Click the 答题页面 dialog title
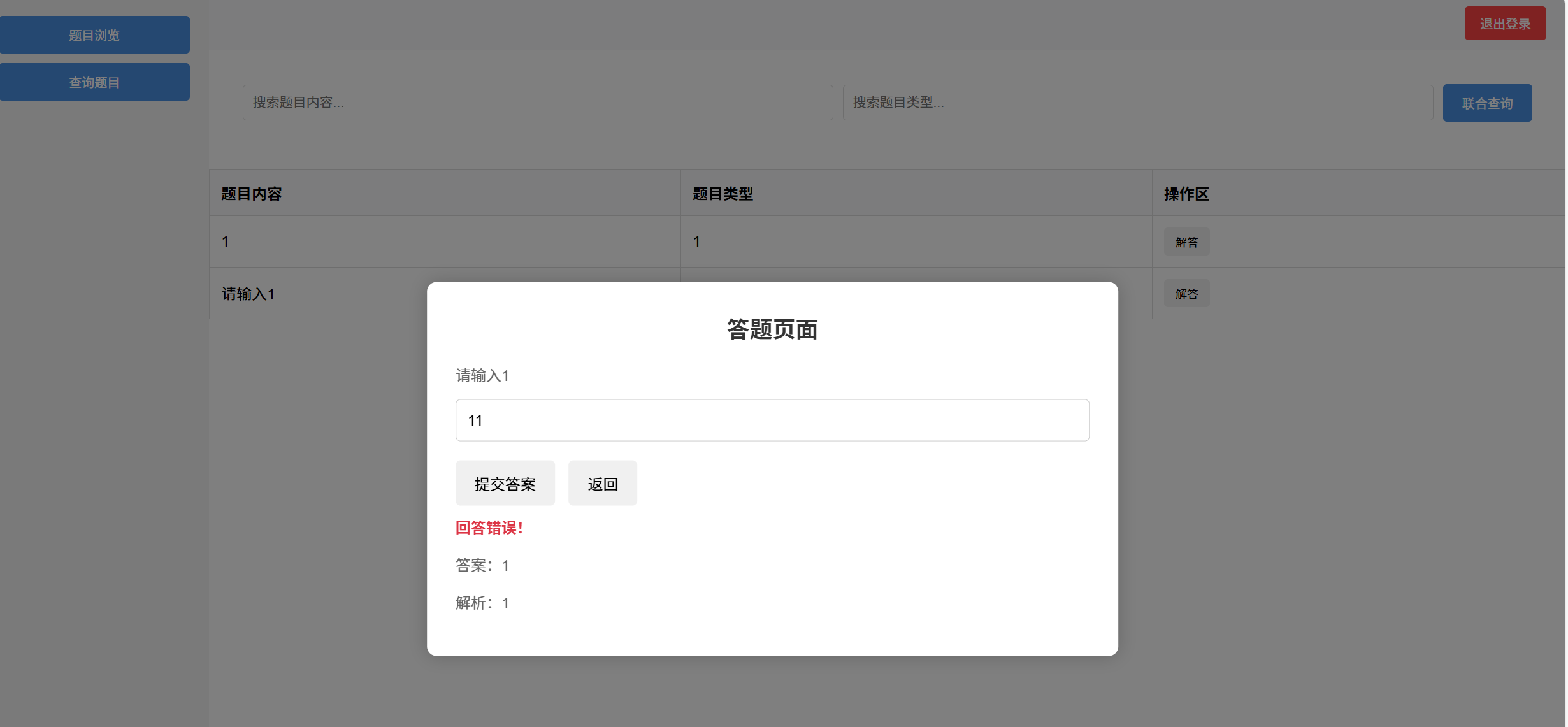Image resolution: width=1568 pixels, height=727 pixels. pos(772,329)
